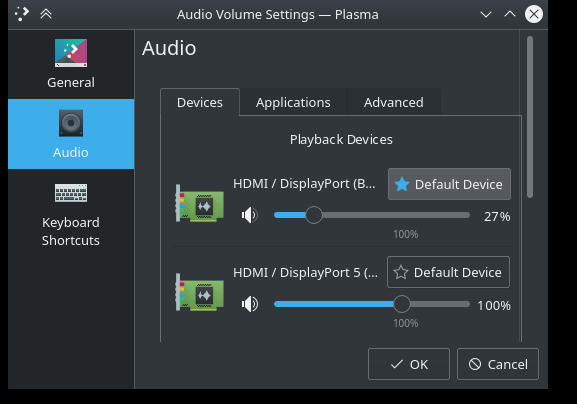Click the first HDMI sound card icon
This screenshot has width=577, height=404.
click(199, 203)
